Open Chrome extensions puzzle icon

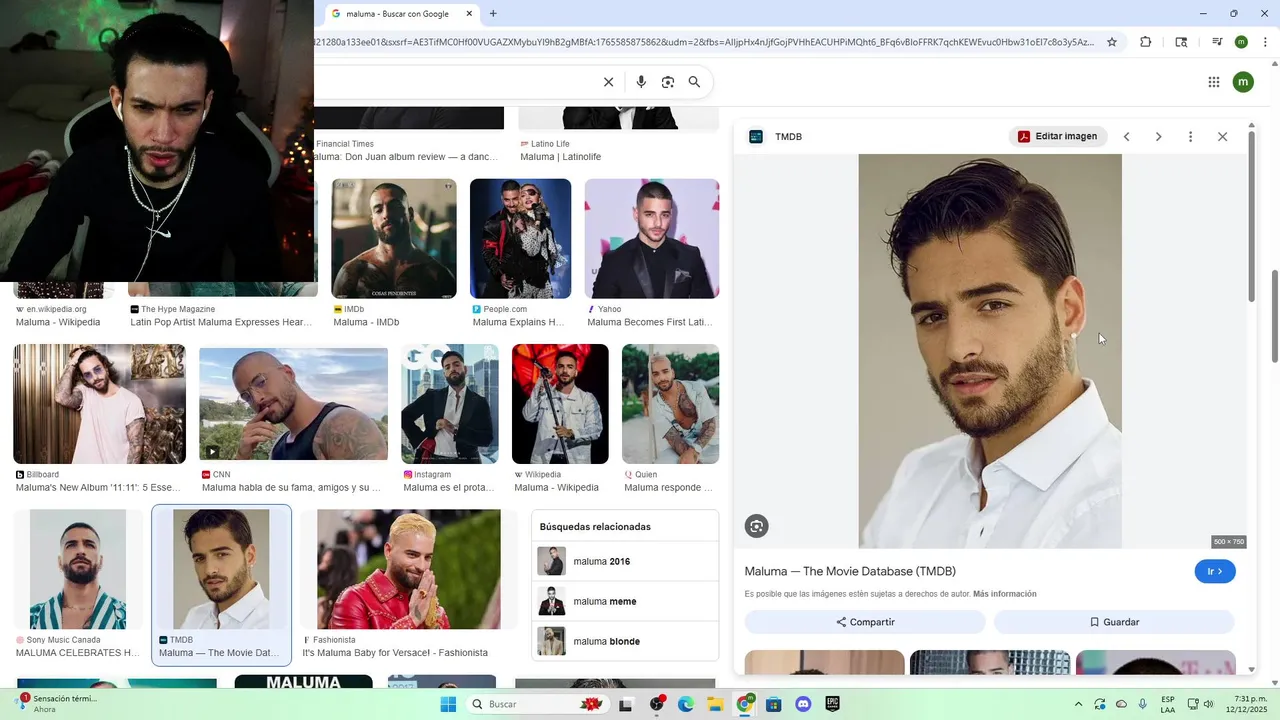pos(1146,42)
